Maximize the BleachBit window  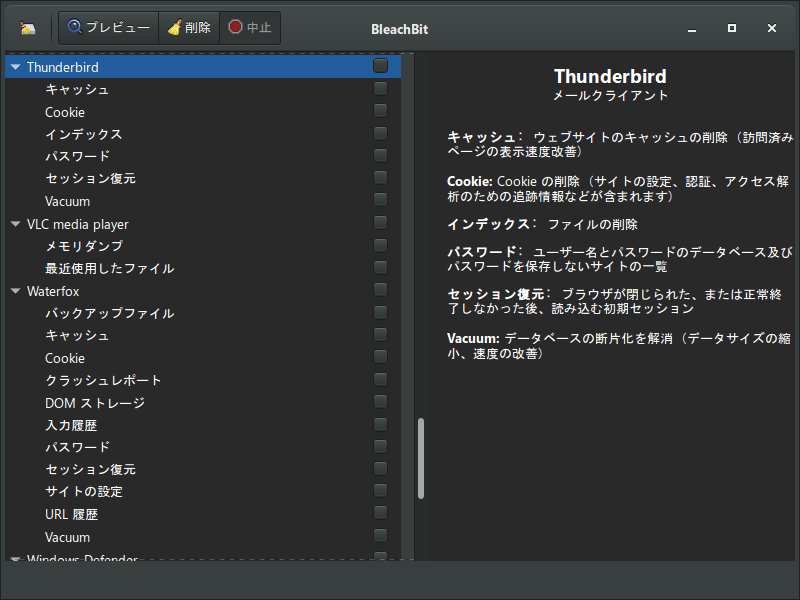pos(732,28)
